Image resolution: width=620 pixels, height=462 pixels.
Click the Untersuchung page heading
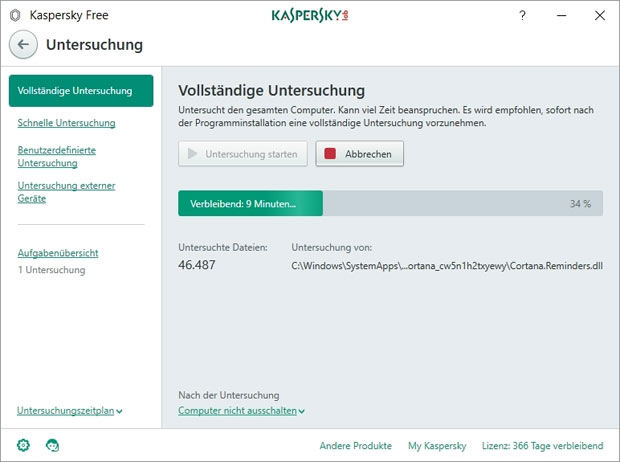pos(95,44)
